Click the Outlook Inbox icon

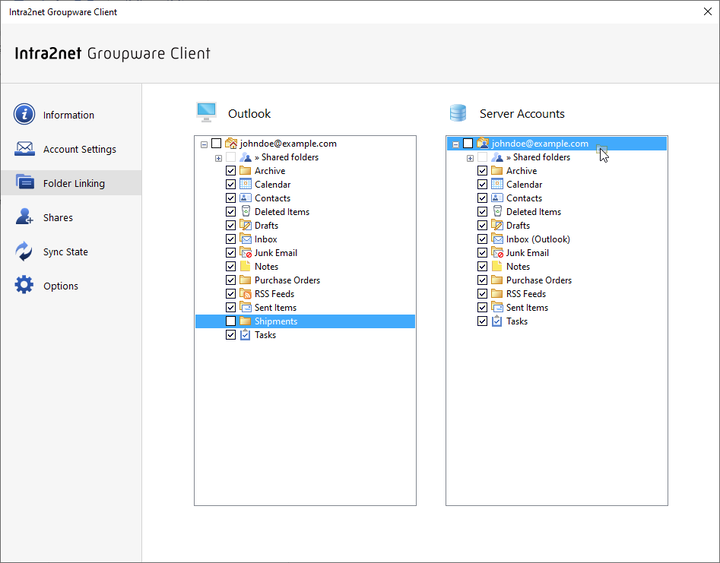[x=246, y=239]
